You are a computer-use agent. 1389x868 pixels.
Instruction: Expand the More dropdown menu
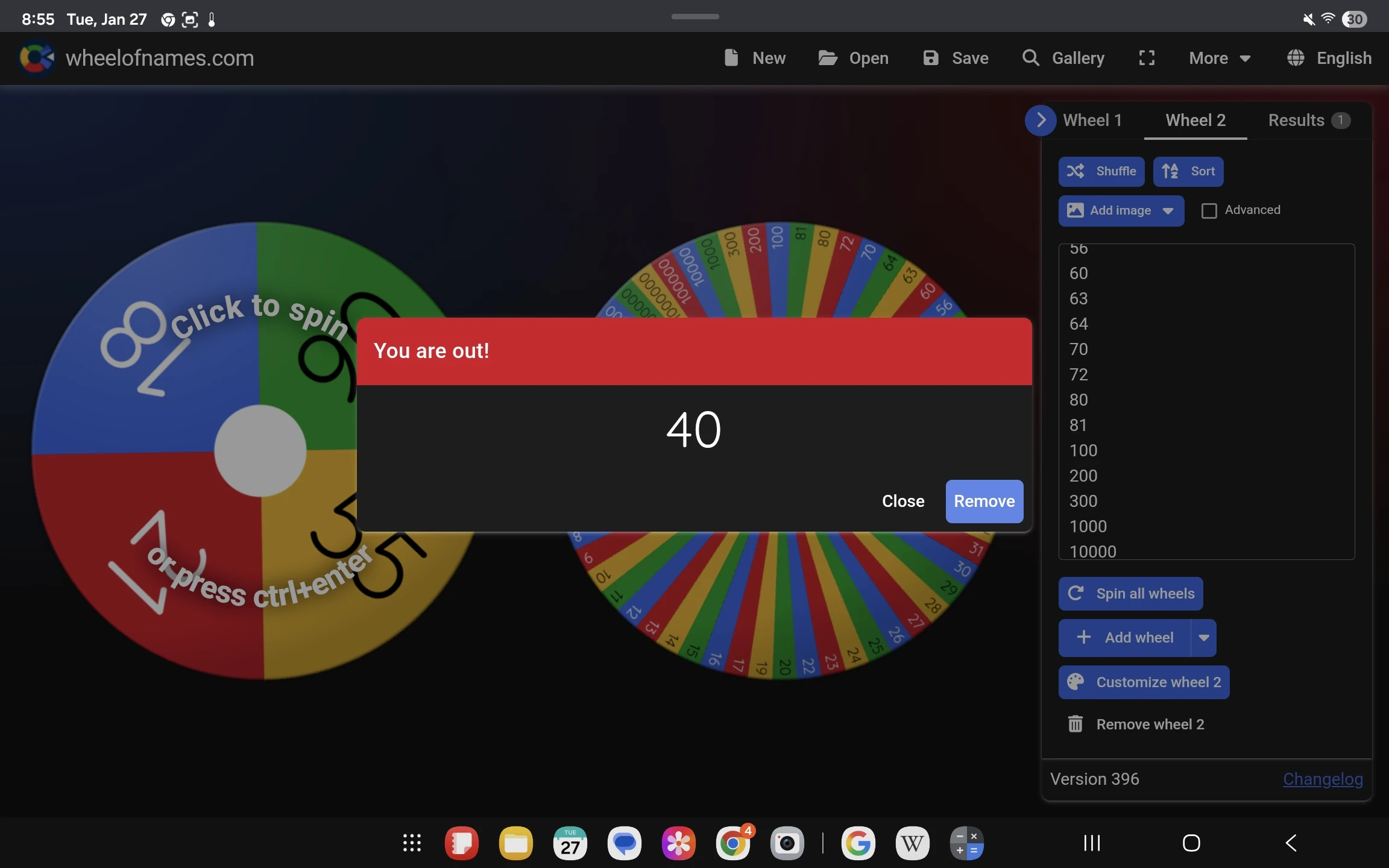point(1219,58)
